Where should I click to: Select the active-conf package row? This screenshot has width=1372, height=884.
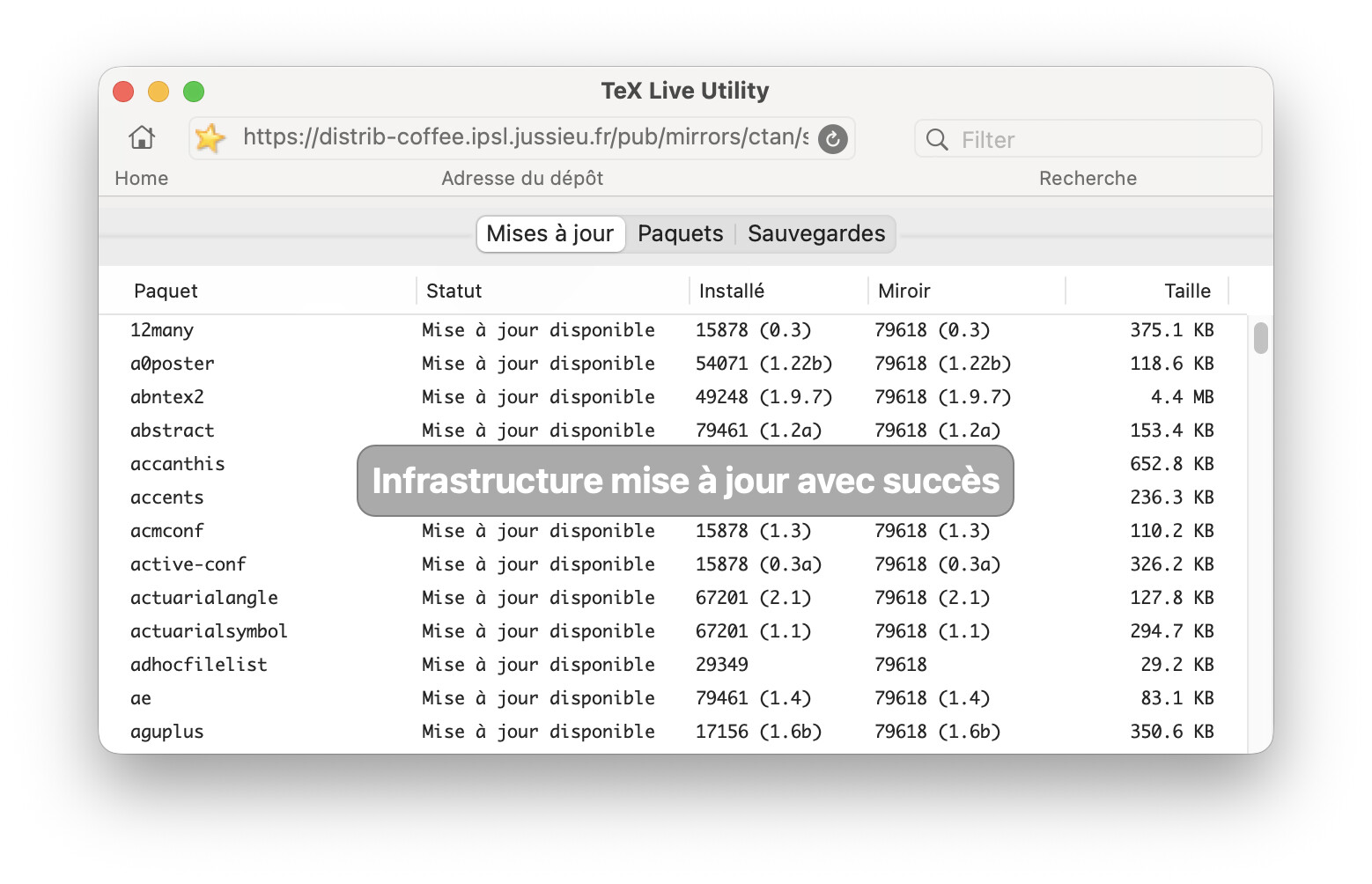[673, 564]
